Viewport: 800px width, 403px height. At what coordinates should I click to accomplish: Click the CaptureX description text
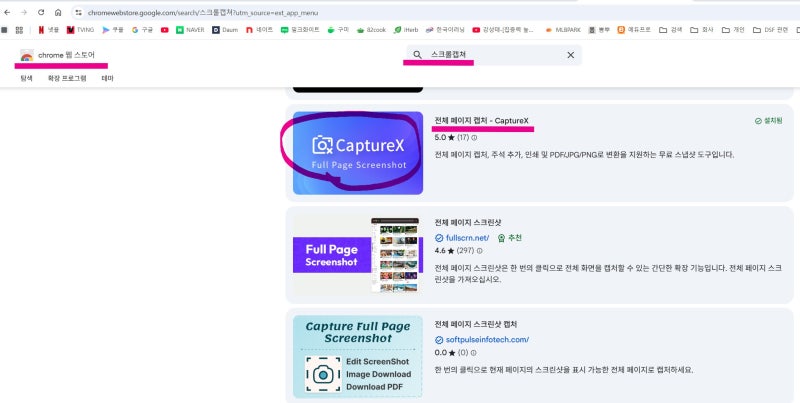pos(584,155)
